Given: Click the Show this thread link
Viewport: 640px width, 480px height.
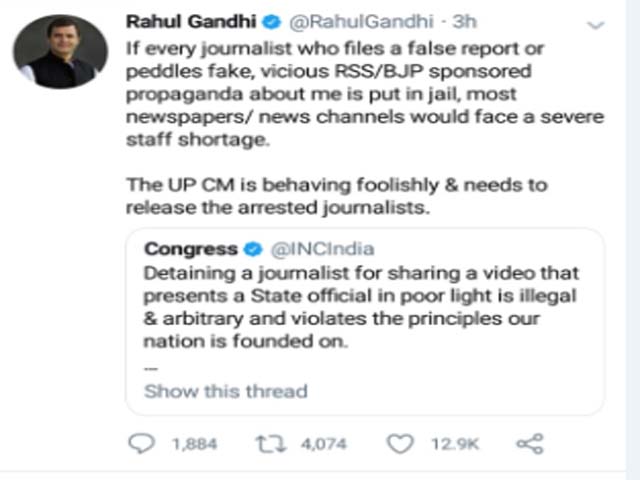Looking at the screenshot, I should [225, 391].
